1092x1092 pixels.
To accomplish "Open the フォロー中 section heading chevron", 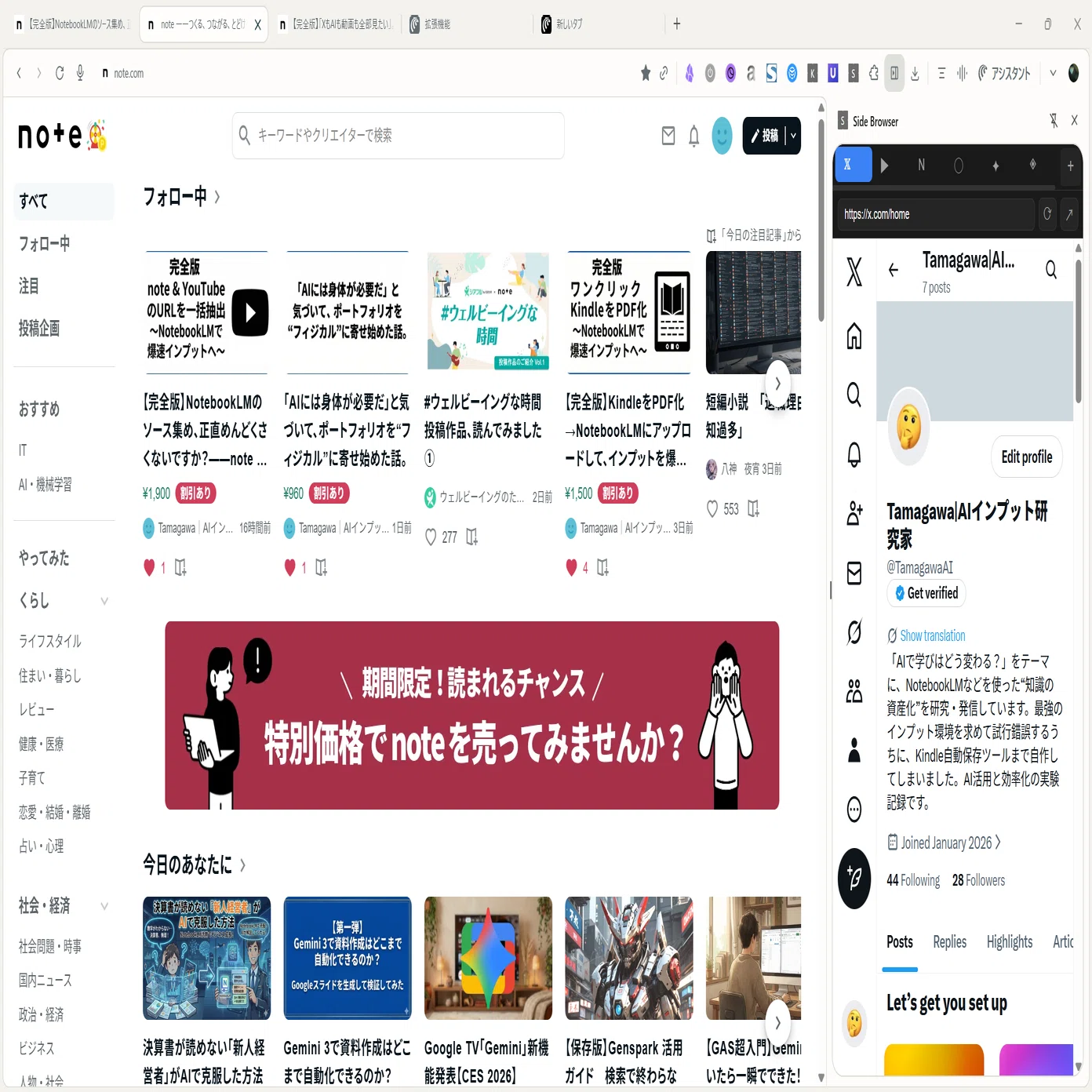I will tap(217, 197).
